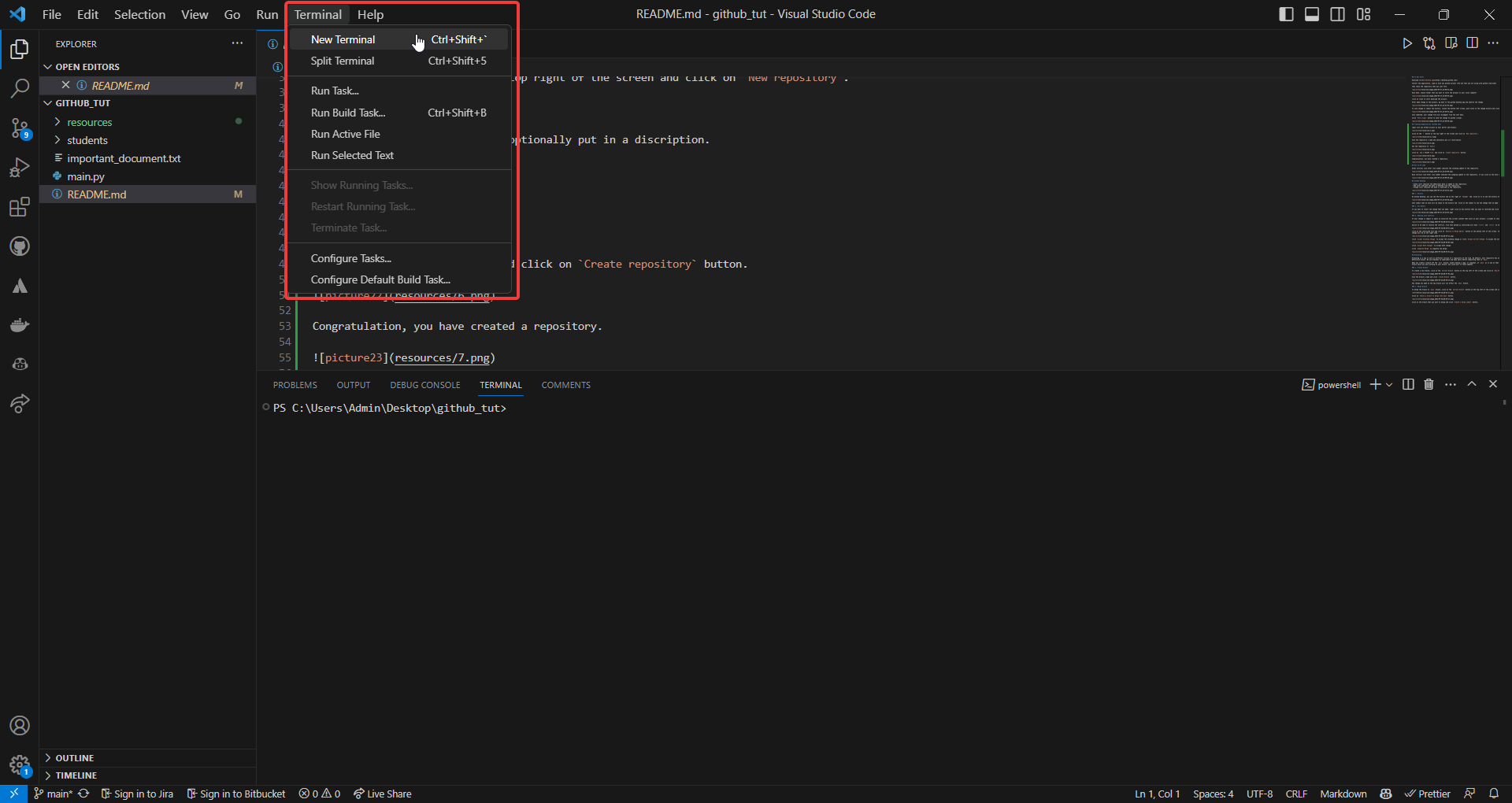The height and width of the screenshot is (803, 1512).
Task: Switch to the Comments panel tab
Action: pyautogui.click(x=565, y=385)
